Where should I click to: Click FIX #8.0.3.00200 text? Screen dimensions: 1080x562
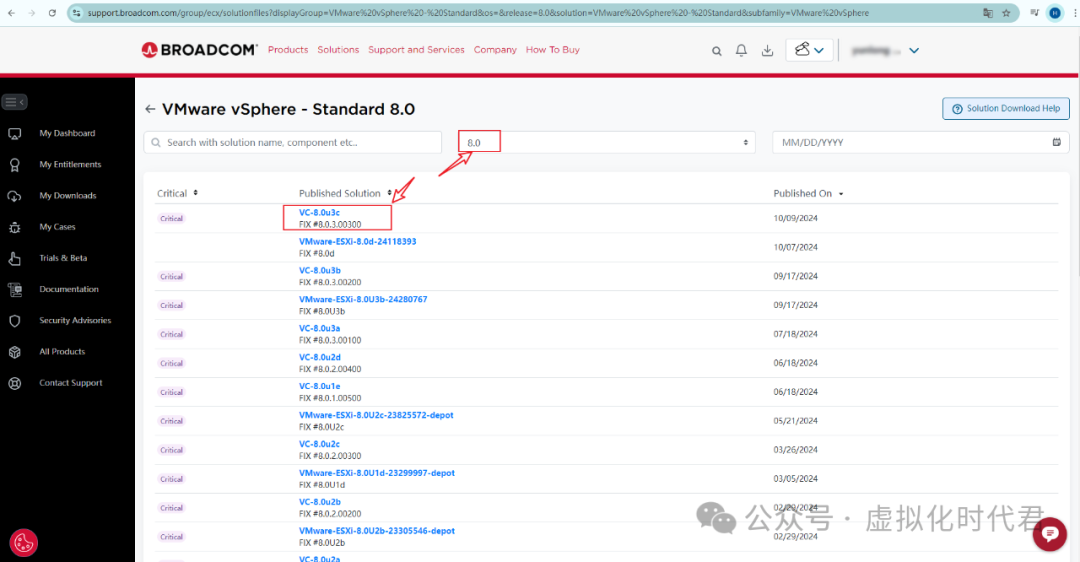(x=330, y=282)
